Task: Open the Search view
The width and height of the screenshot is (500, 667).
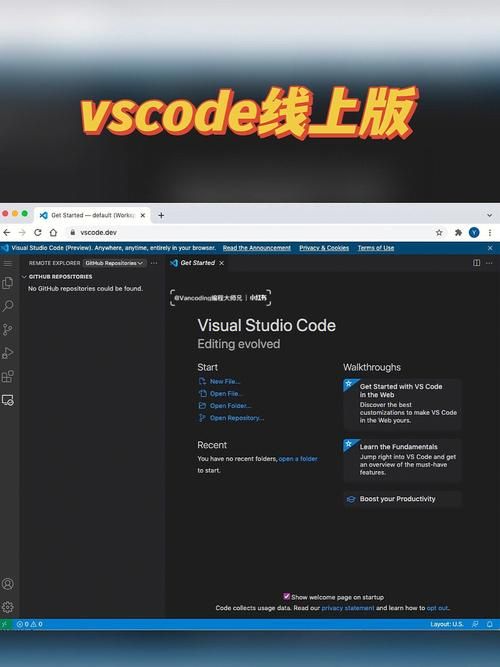Action: click(x=8, y=306)
